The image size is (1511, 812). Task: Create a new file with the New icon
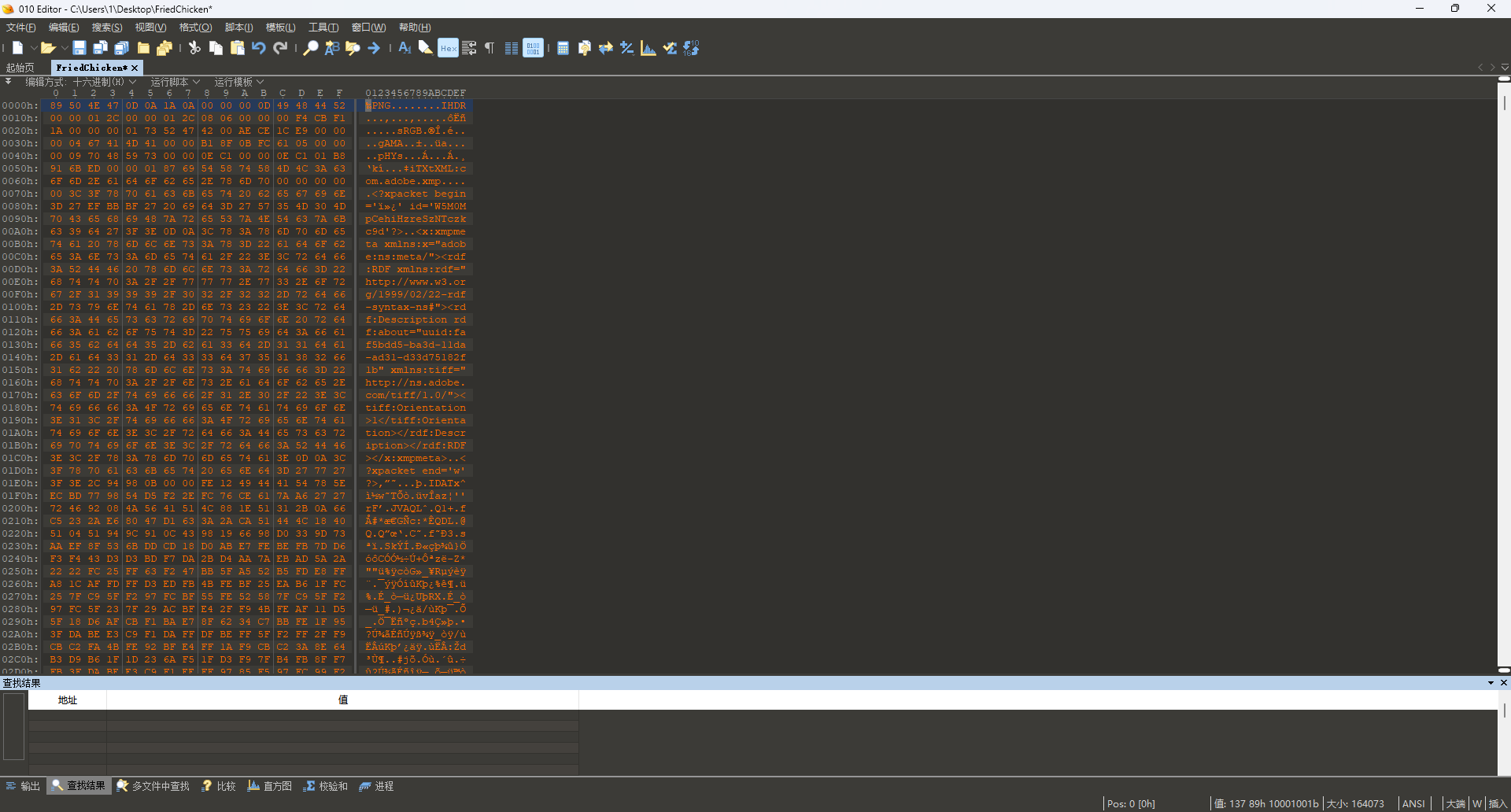(x=17, y=48)
